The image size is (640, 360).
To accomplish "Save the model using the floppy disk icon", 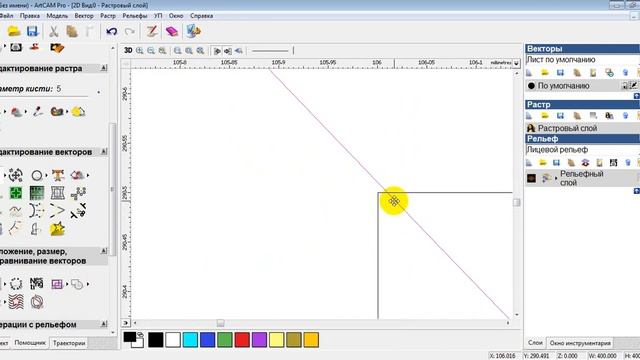I will pyautogui.click(x=32, y=31).
